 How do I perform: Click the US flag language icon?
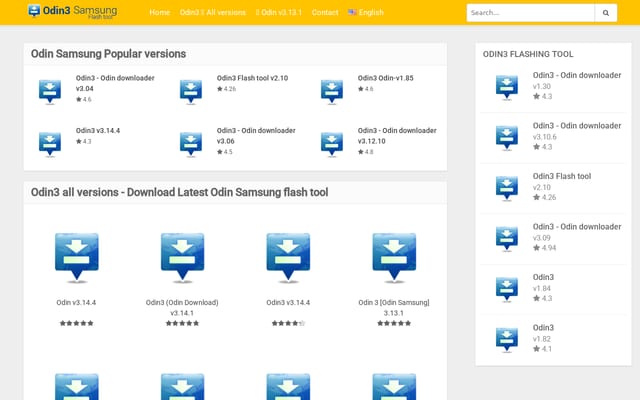click(x=352, y=12)
